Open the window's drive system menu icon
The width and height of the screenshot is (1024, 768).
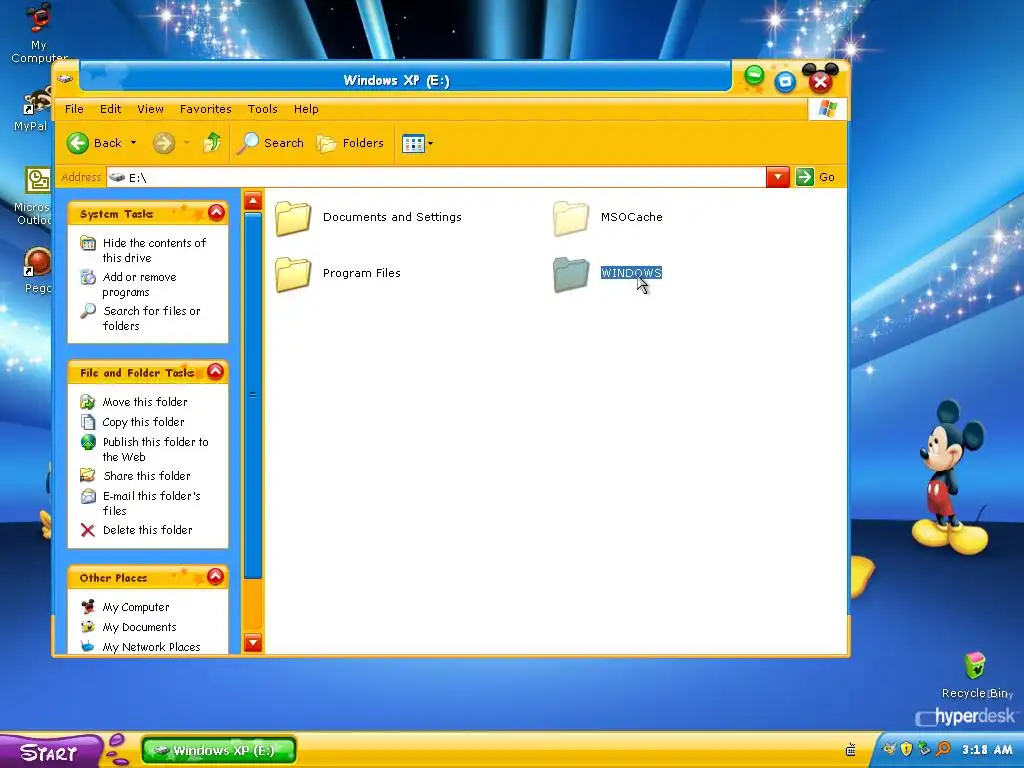tap(65, 79)
